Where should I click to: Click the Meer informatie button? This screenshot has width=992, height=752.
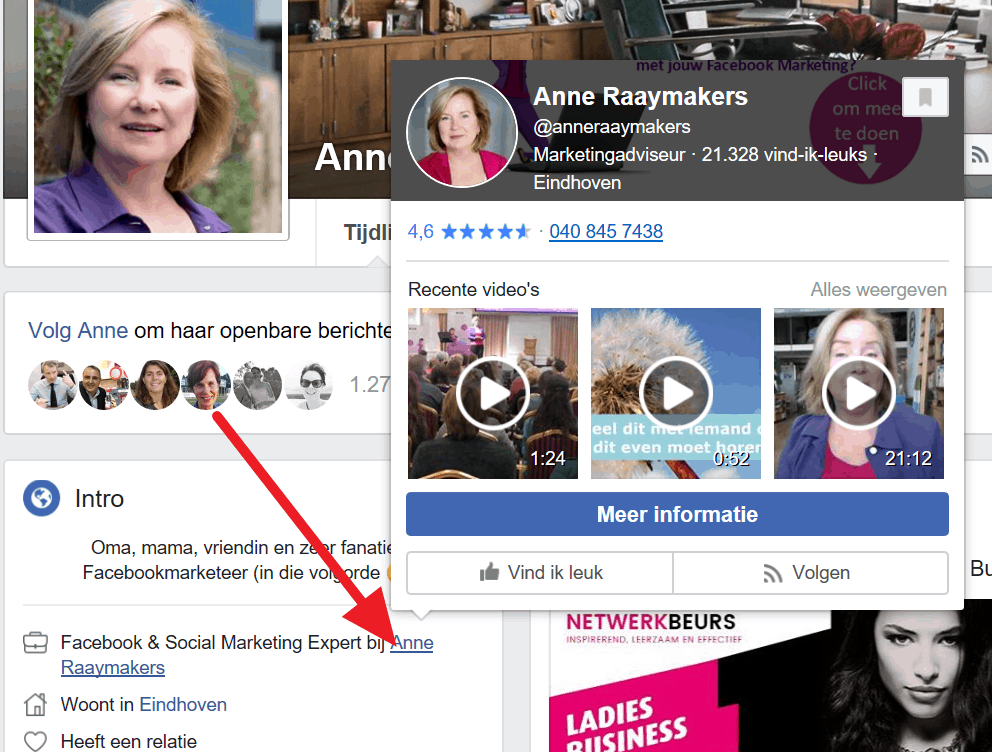pos(677,514)
